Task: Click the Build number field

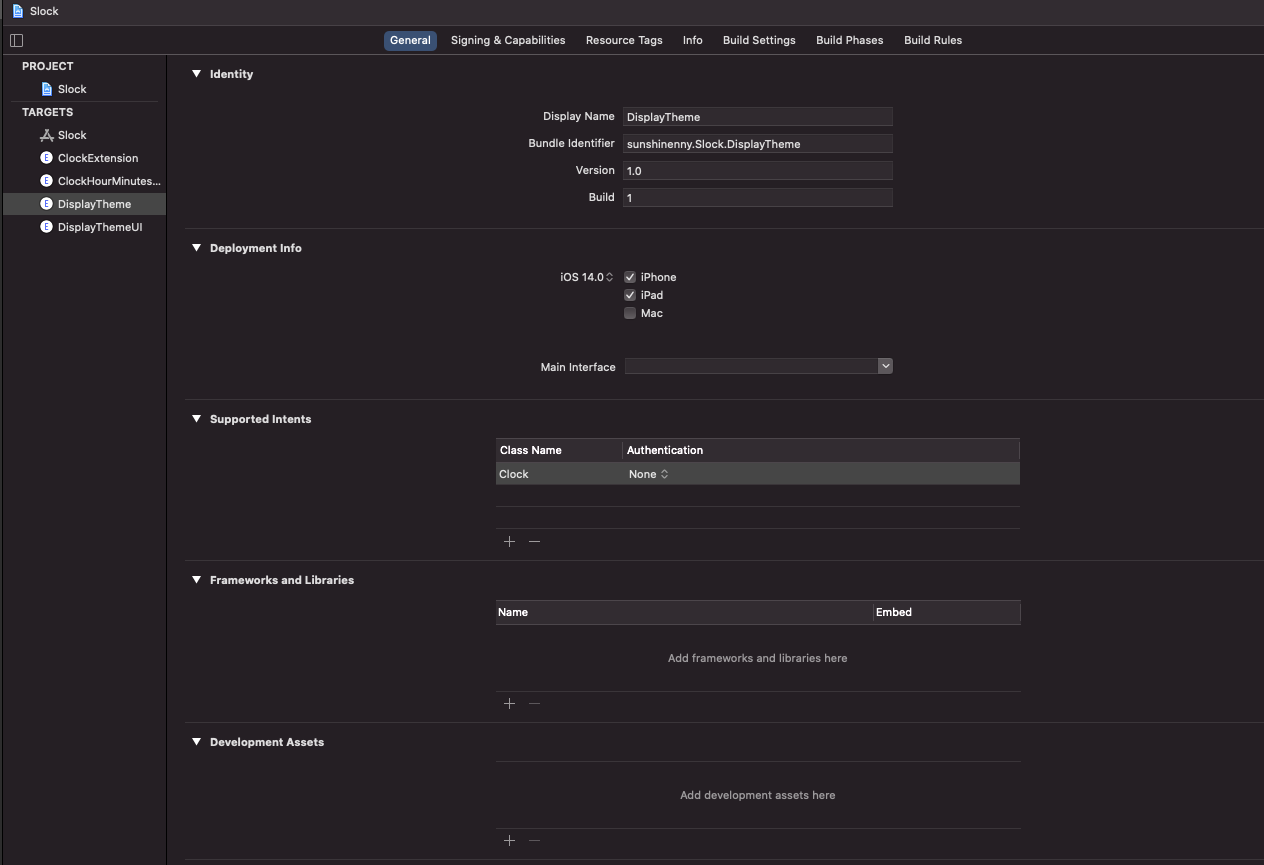Action: (x=757, y=198)
